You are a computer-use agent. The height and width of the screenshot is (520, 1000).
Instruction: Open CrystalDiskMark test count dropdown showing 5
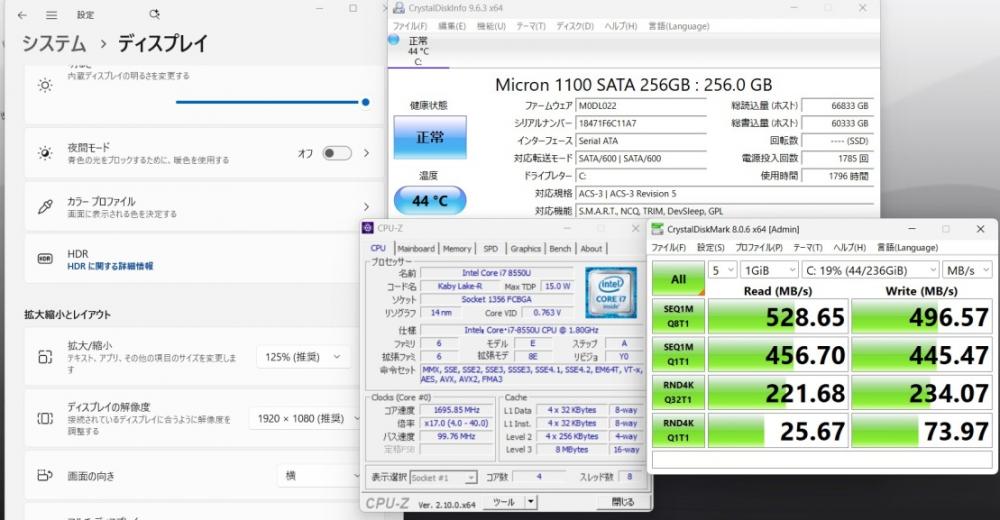point(723,271)
